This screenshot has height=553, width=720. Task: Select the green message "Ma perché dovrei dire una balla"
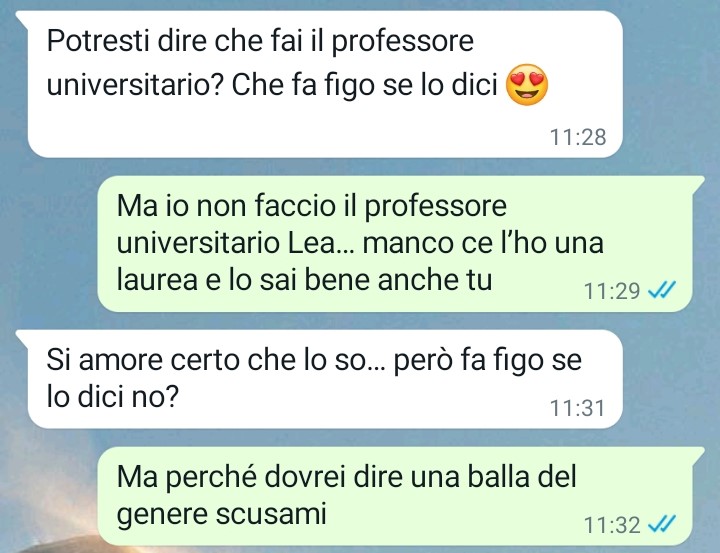click(401, 496)
